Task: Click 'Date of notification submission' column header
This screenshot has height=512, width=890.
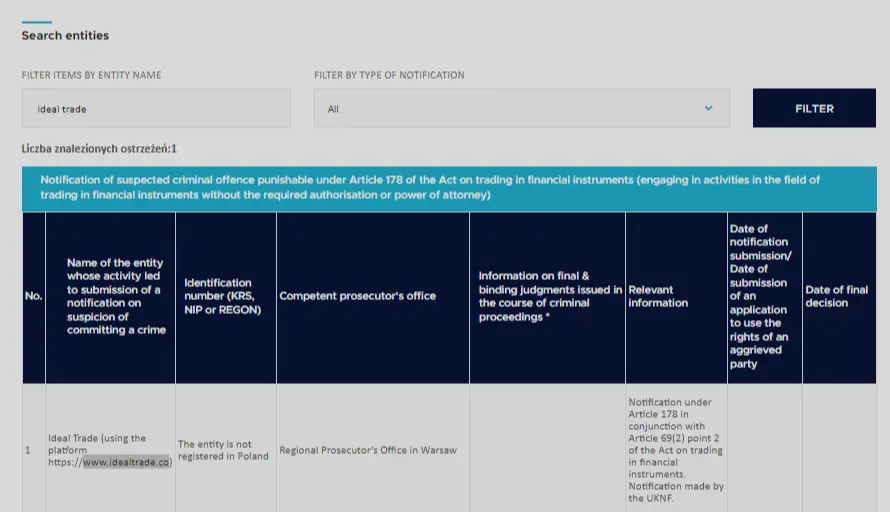Action: 765,296
